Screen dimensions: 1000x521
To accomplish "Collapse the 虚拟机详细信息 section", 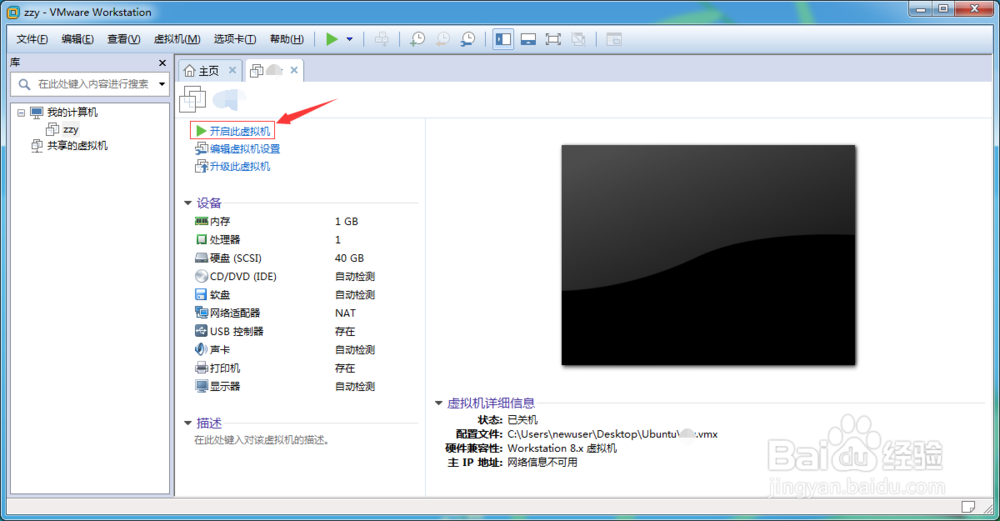I will click(x=438, y=403).
